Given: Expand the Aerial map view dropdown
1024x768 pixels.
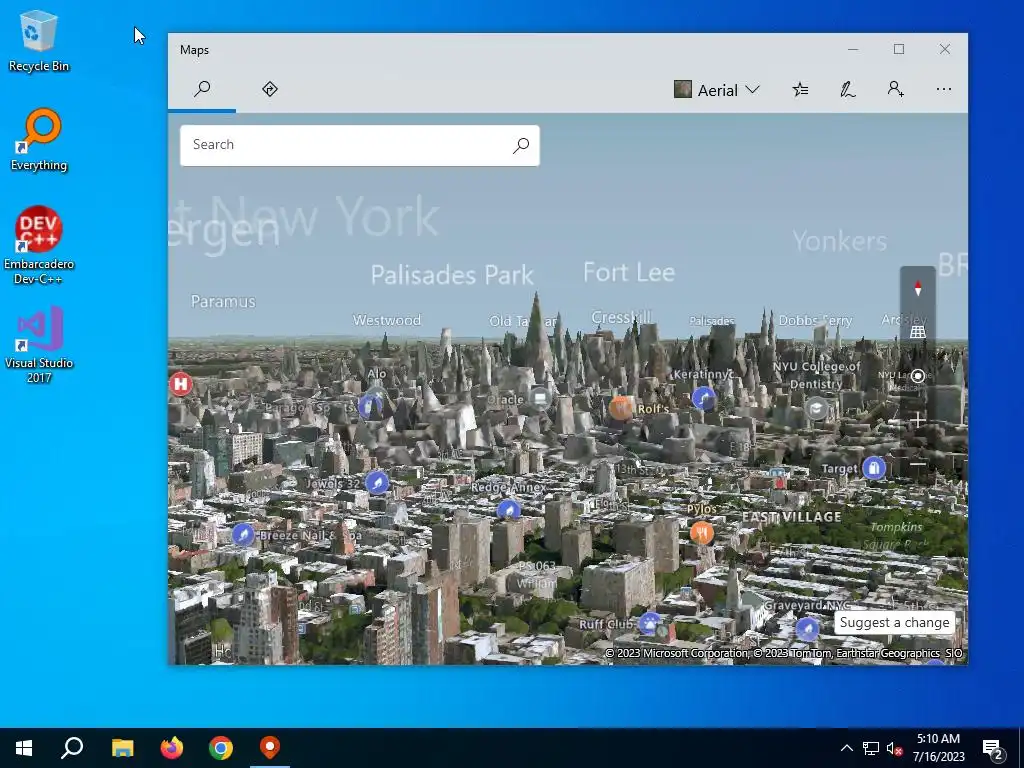Looking at the screenshot, I should tap(717, 90).
